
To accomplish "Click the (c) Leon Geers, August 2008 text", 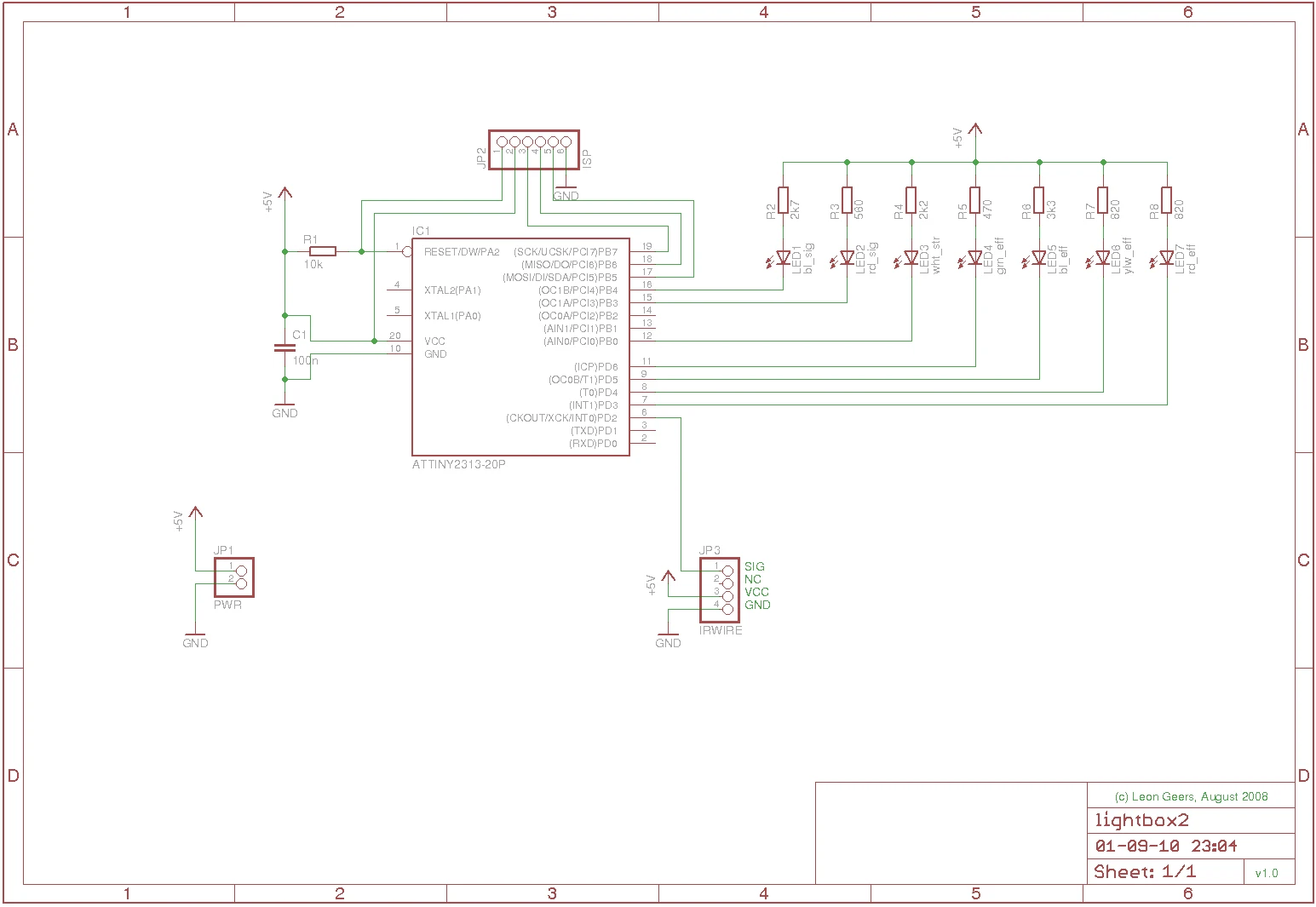I will tap(1191, 797).
